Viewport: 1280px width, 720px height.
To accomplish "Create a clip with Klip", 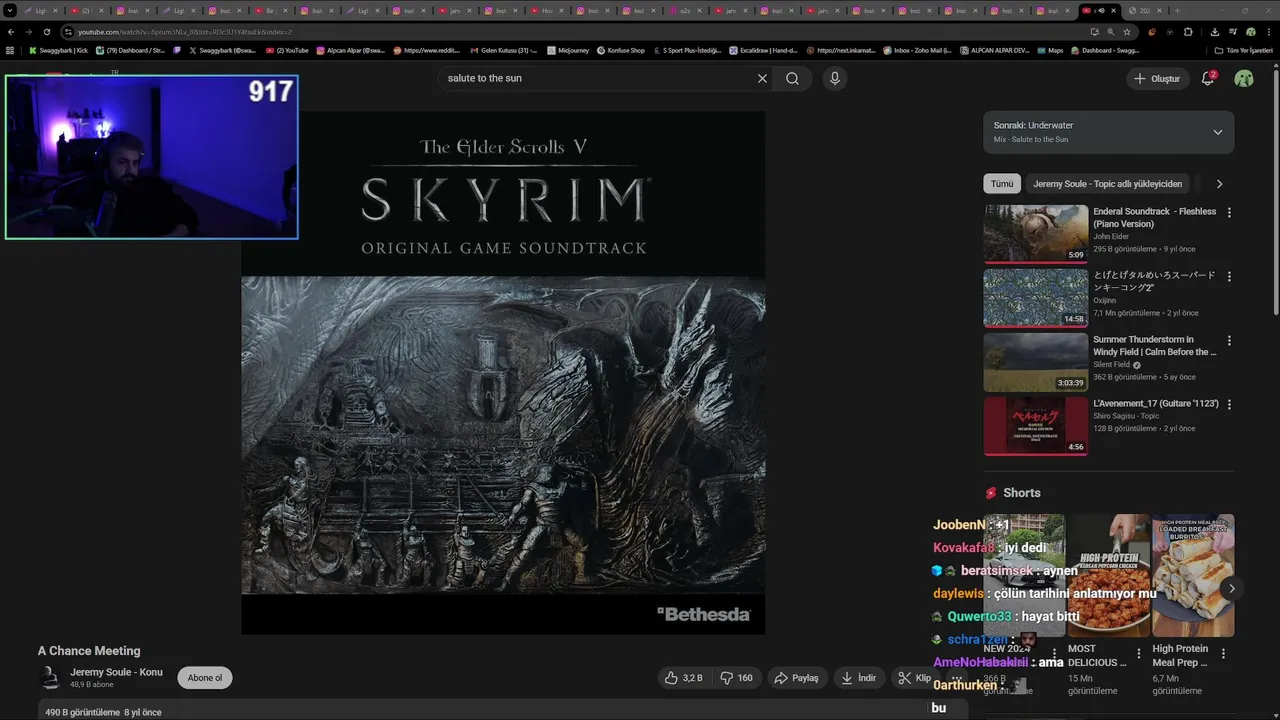I will tap(914, 678).
